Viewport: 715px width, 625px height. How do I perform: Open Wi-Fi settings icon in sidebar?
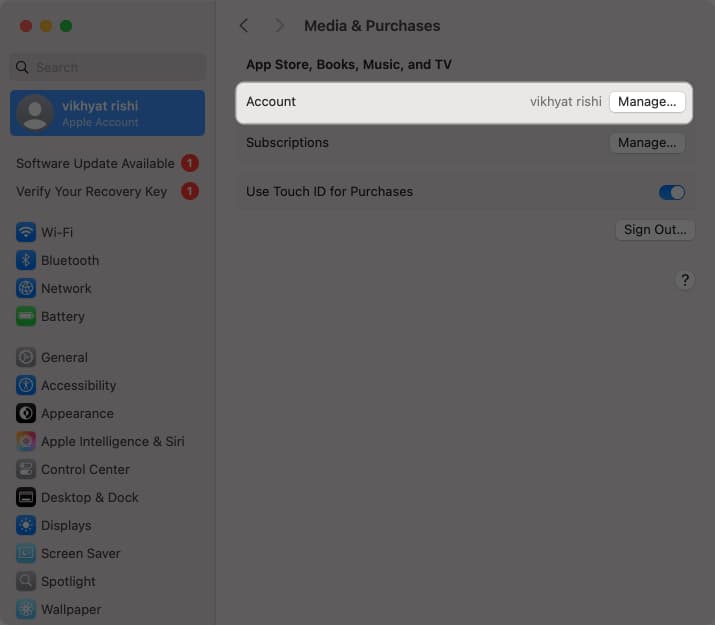[x=26, y=232]
